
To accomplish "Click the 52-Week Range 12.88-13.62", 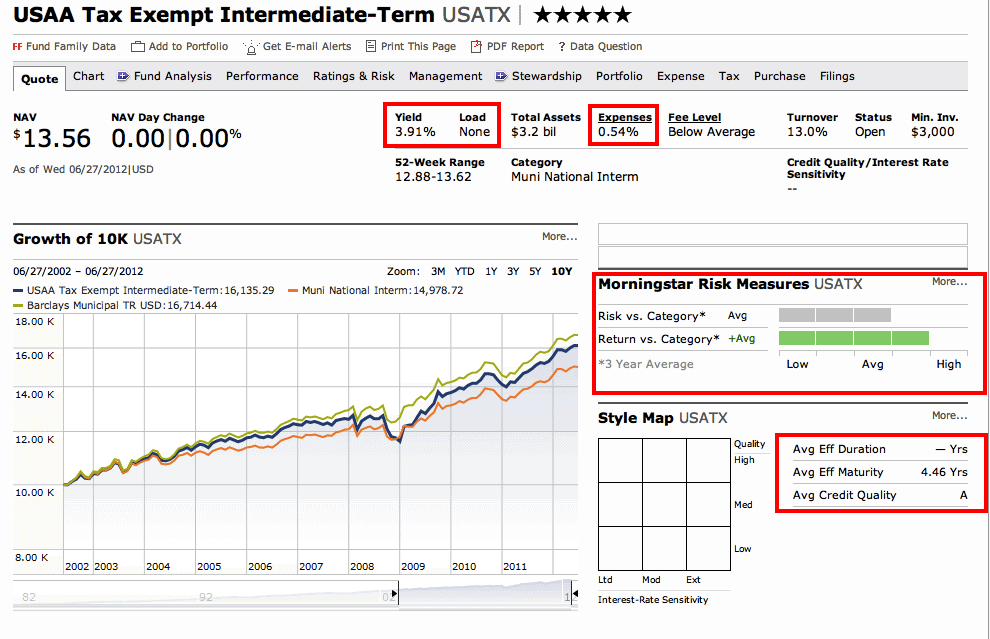I will click(433, 177).
